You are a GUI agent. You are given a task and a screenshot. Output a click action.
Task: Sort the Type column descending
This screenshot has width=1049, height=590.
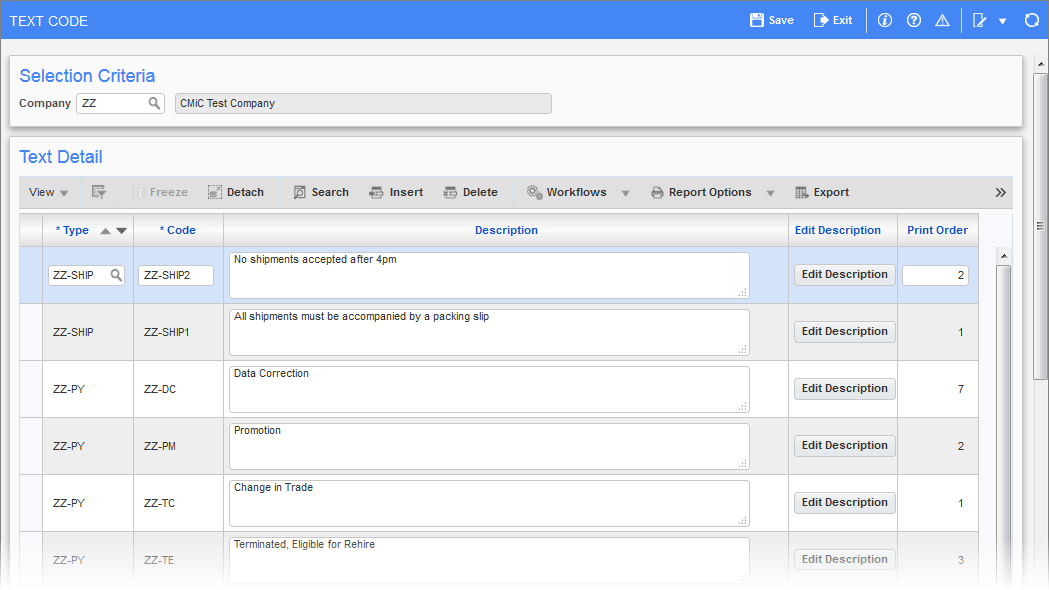pyautogui.click(x=120, y=230)
